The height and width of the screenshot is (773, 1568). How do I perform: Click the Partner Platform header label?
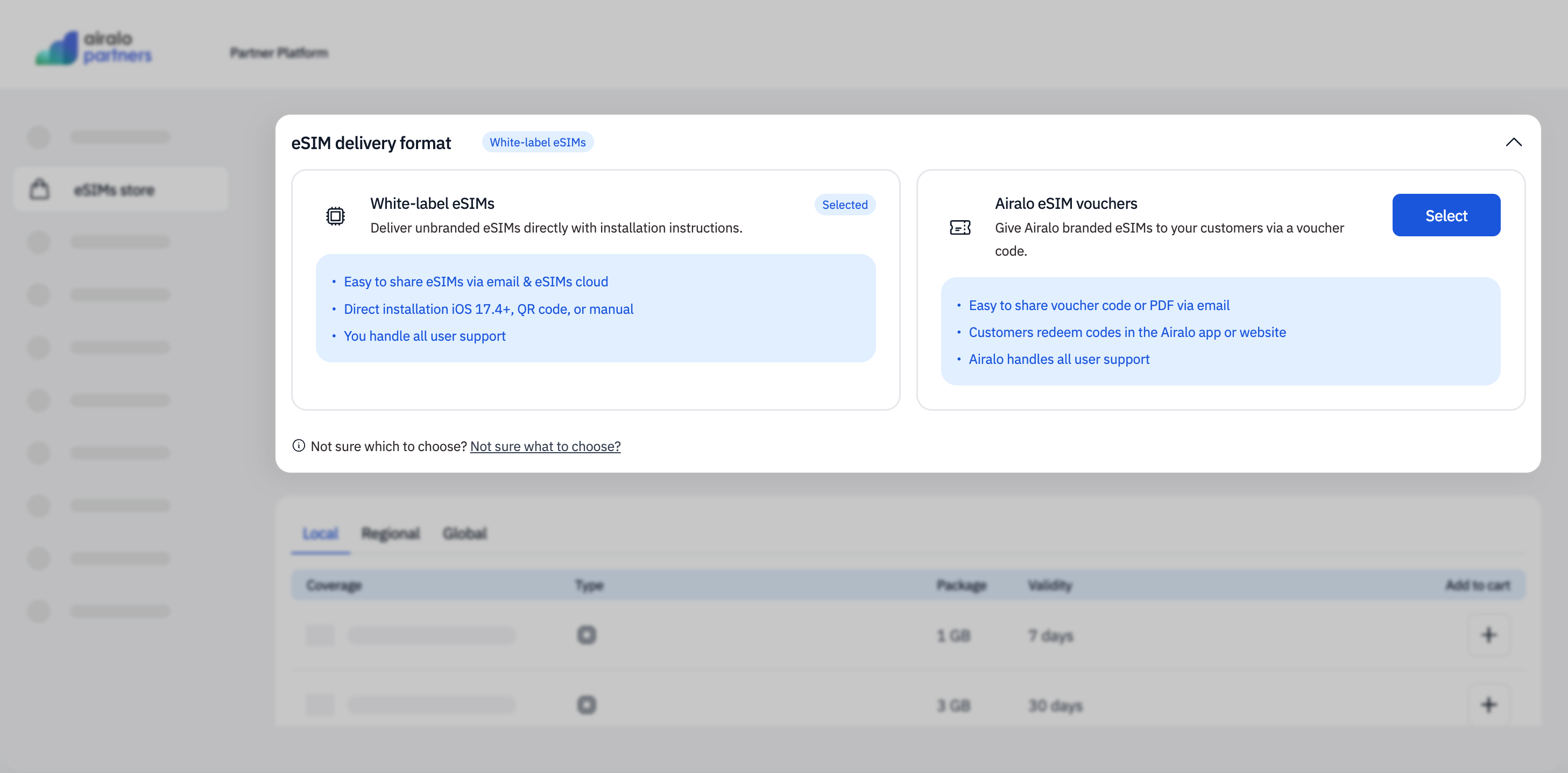pos(279,53)
